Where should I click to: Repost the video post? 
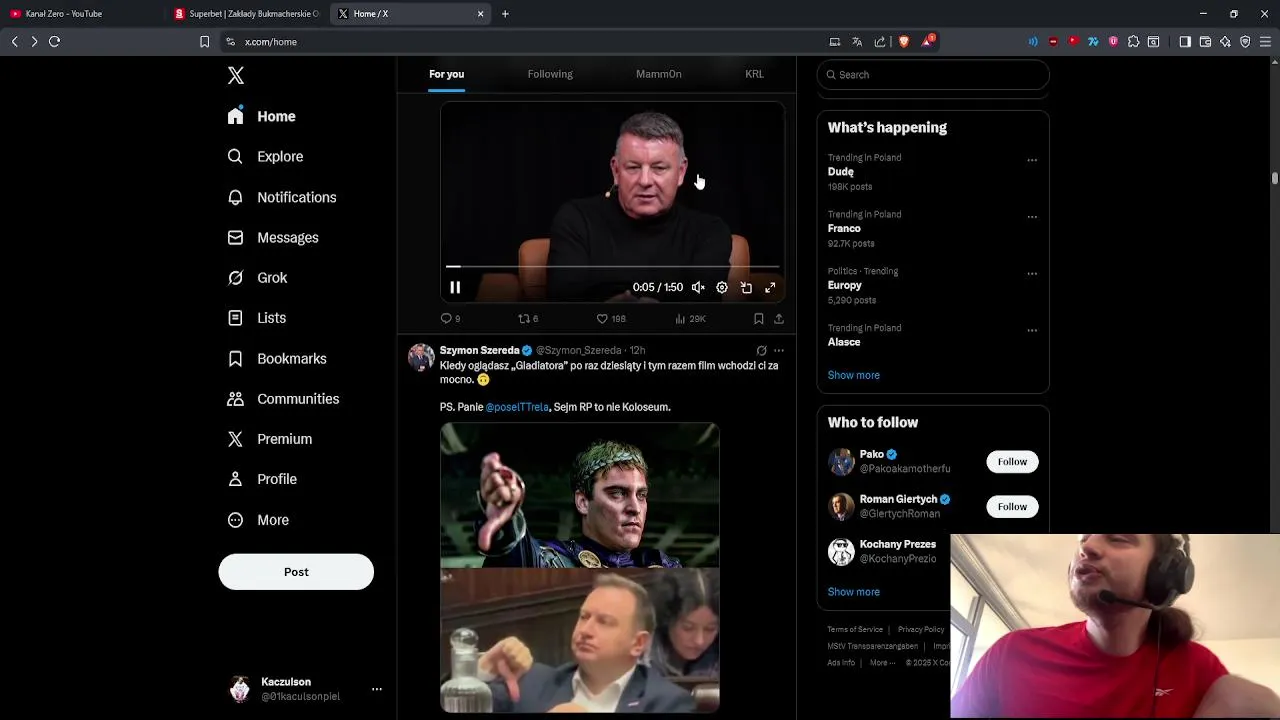(527, 318)
